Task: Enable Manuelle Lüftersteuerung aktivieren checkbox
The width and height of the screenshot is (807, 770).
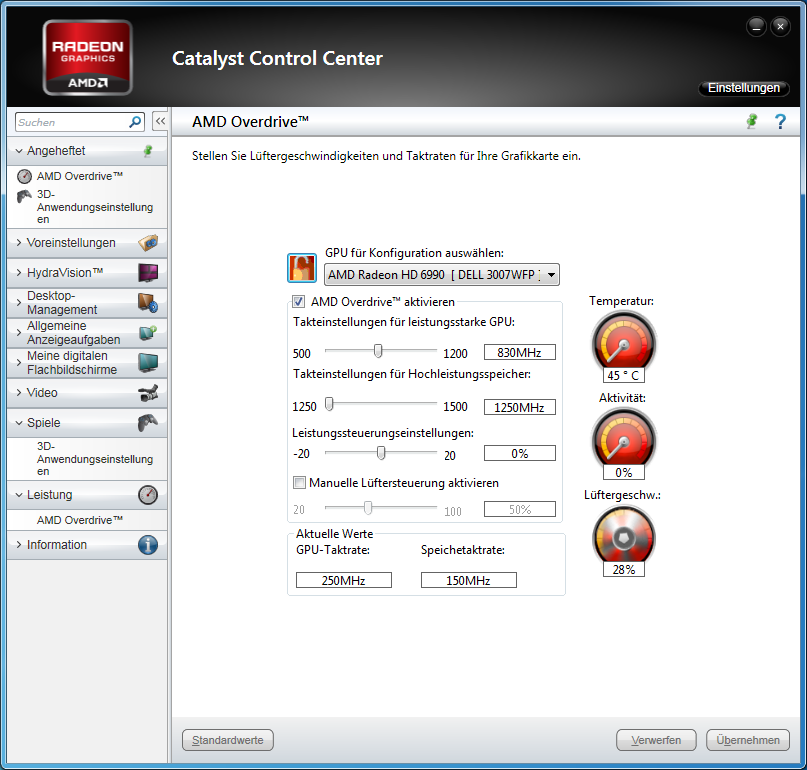Action: point(299,482)
